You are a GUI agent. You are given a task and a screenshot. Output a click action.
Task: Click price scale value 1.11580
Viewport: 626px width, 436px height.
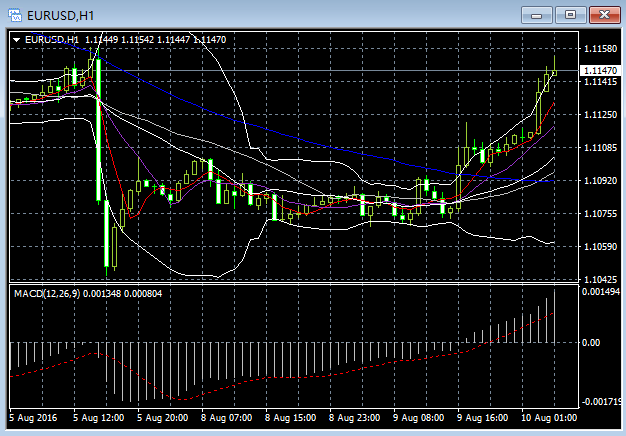coord(600,49)
